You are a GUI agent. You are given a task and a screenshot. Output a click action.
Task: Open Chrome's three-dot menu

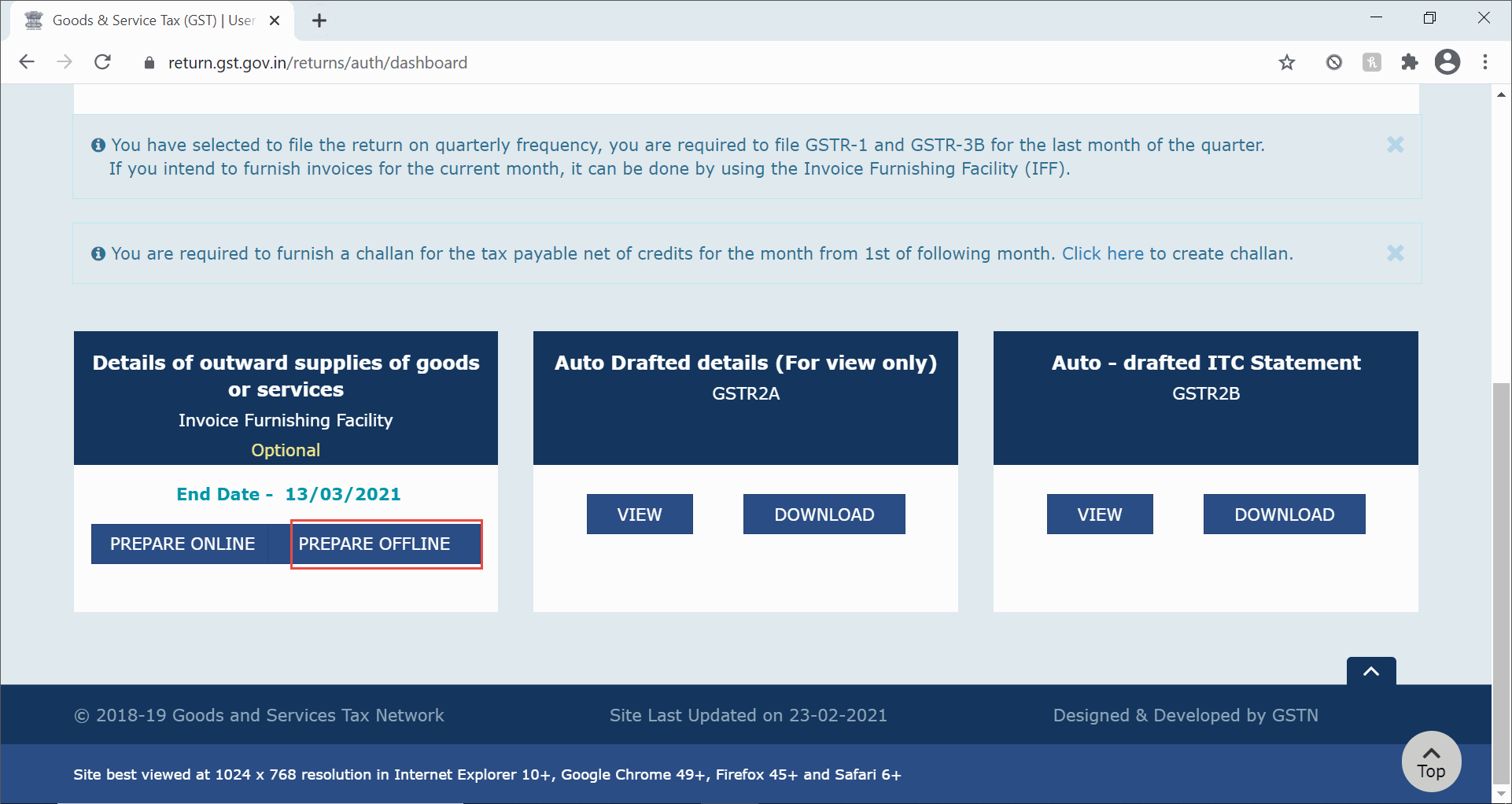pyautogui.click(x=1485, y=62)
